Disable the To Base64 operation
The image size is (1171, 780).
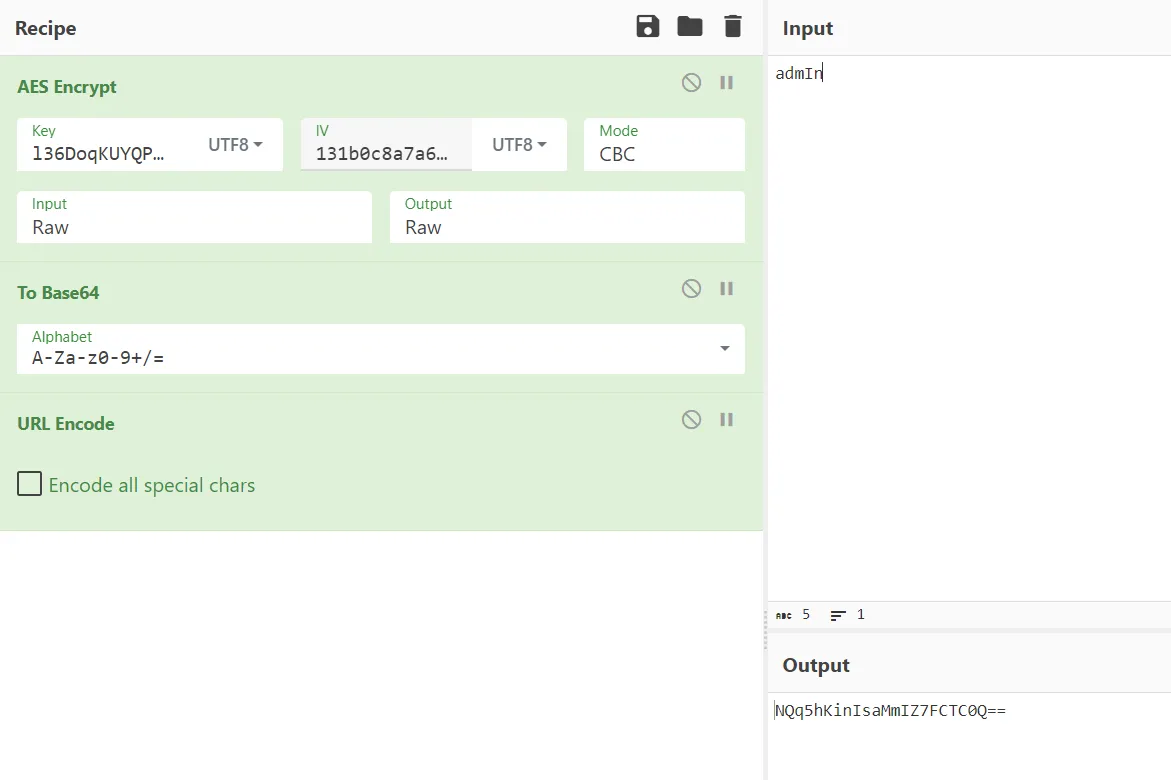[x=691, y=289]
